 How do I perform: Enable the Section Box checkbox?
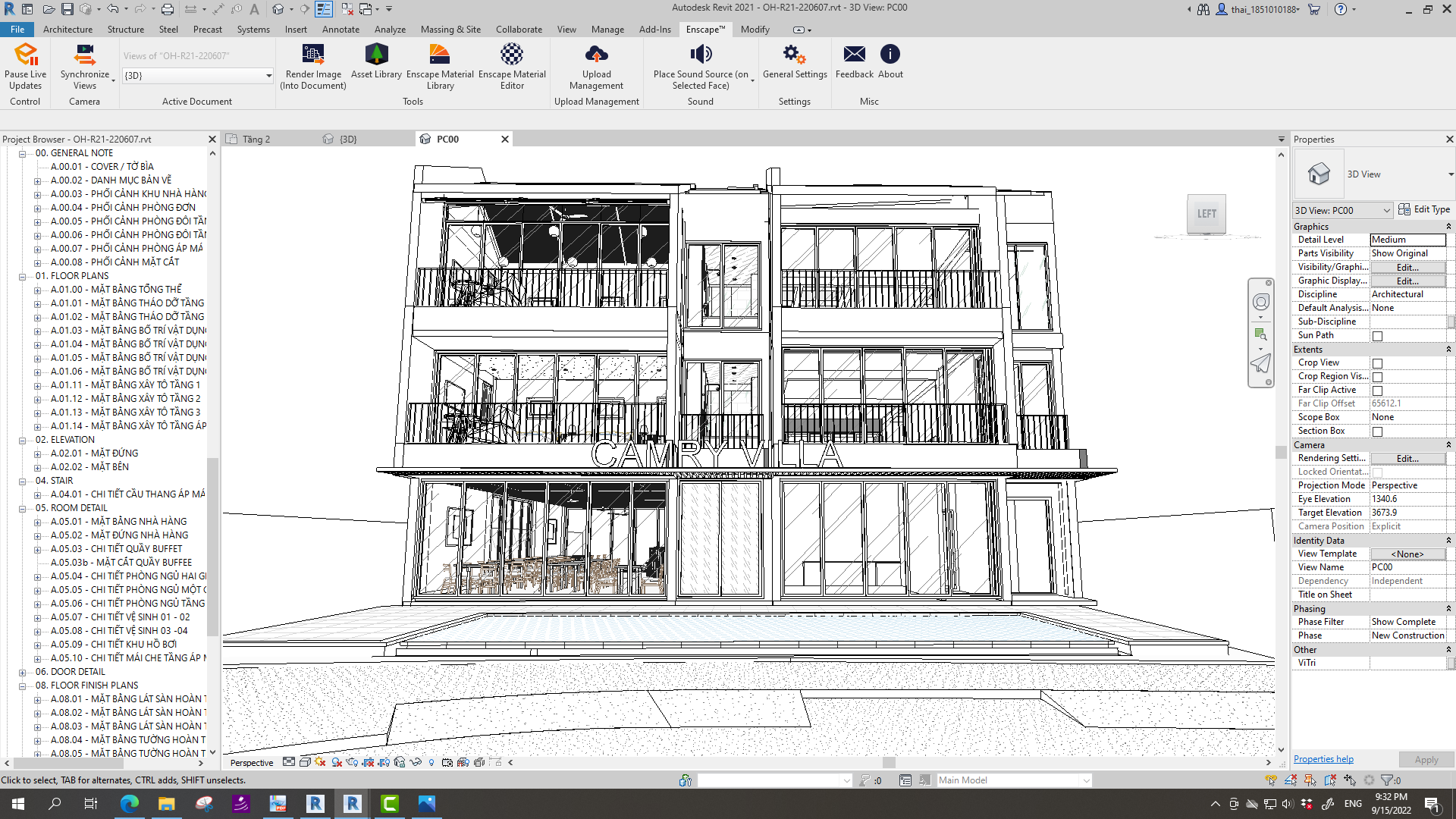coord(1377,431)
